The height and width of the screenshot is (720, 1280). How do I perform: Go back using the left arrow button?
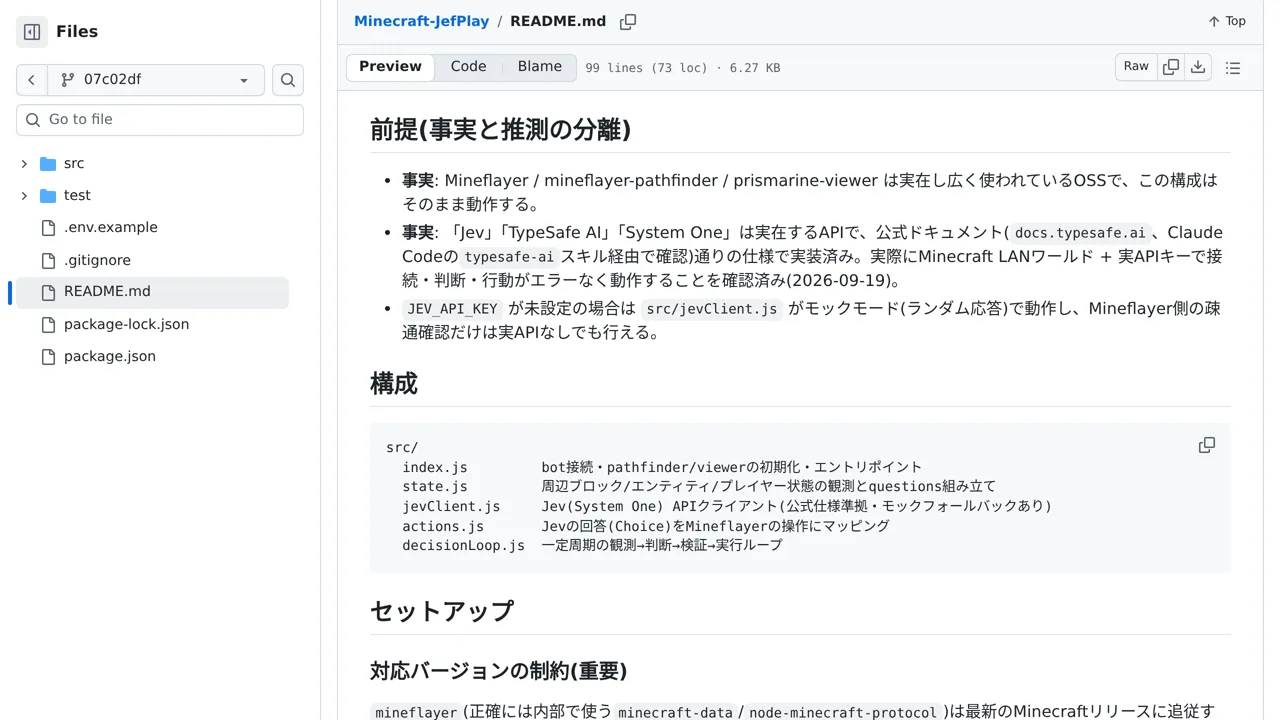click(32, 80)
